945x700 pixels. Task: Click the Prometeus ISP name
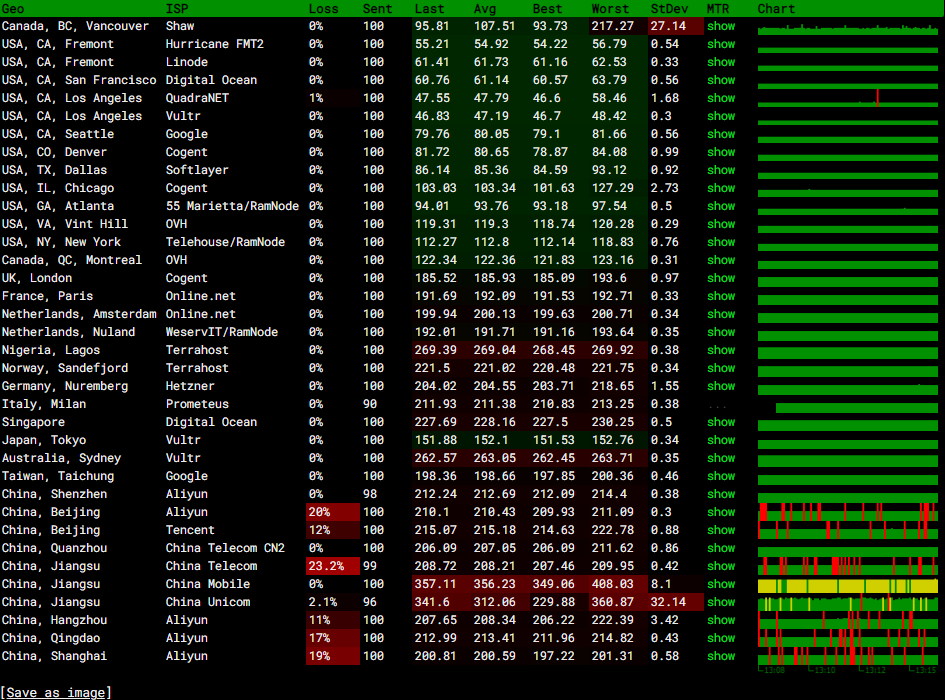[x=197, y=404]
